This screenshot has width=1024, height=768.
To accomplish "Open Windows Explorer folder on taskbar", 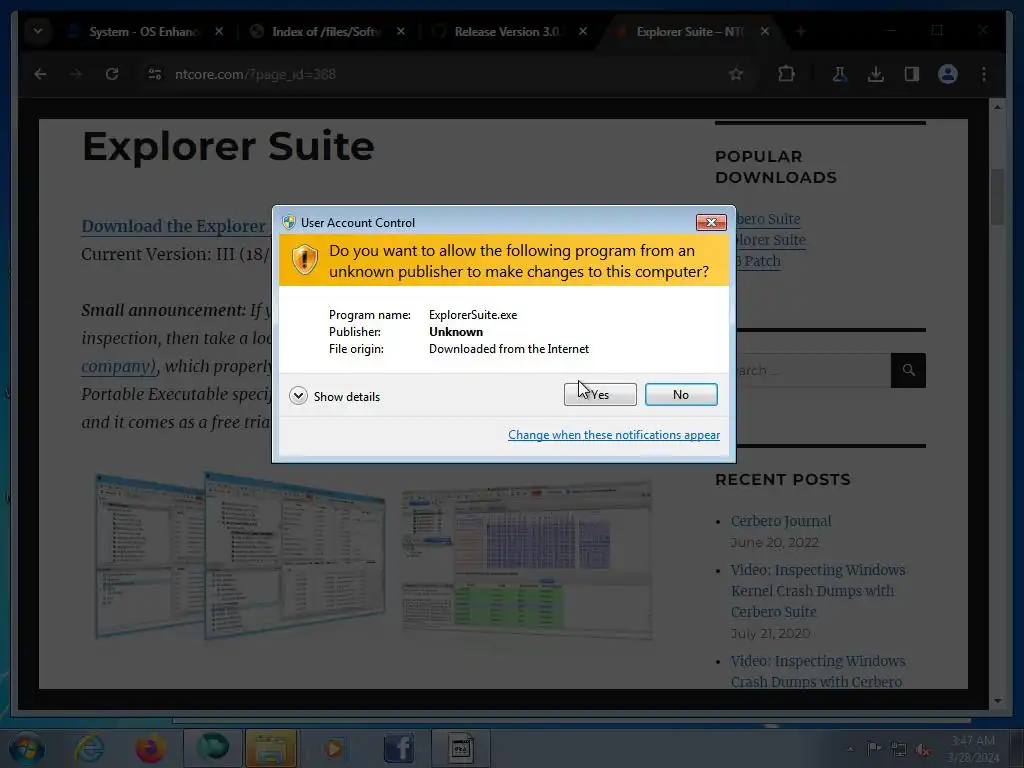I will 271,748.
